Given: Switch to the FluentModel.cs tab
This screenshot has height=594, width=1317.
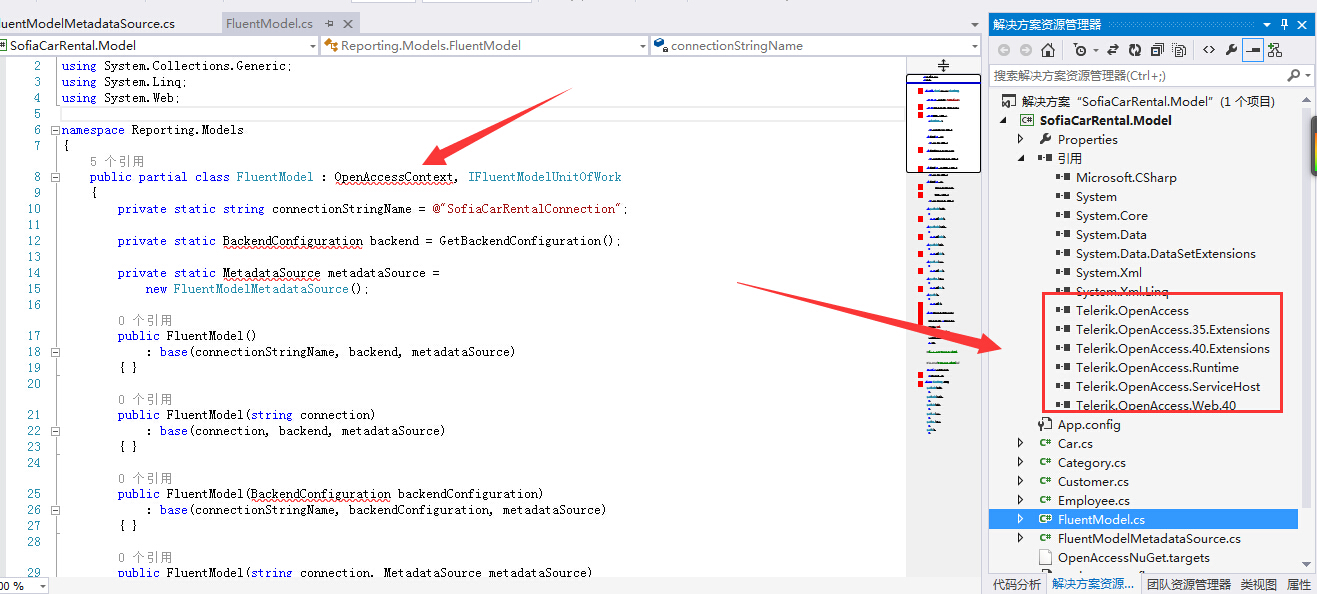Looking at the screenshot, I should click(269, 23).
